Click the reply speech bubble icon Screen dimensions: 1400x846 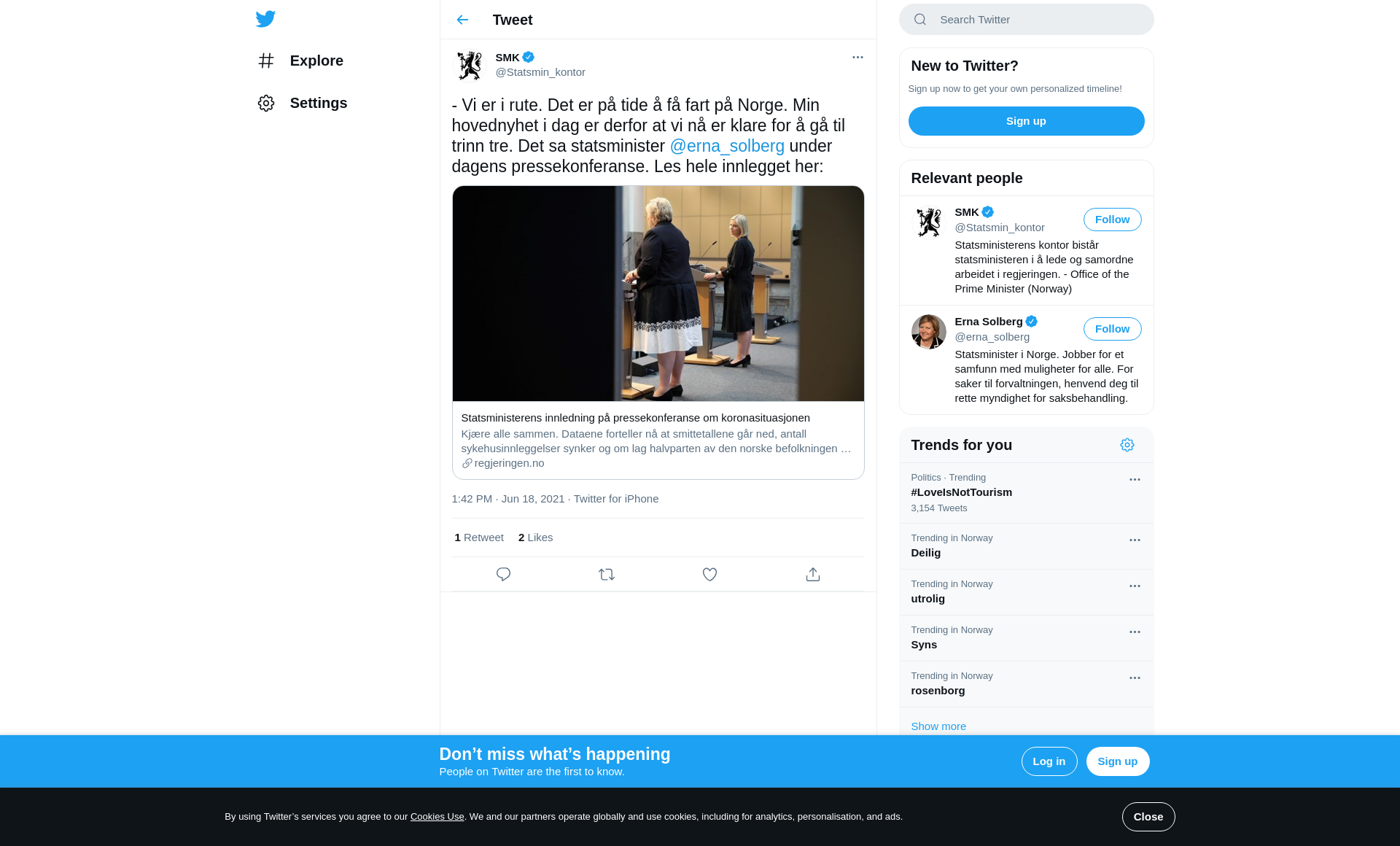coord(503,575)
